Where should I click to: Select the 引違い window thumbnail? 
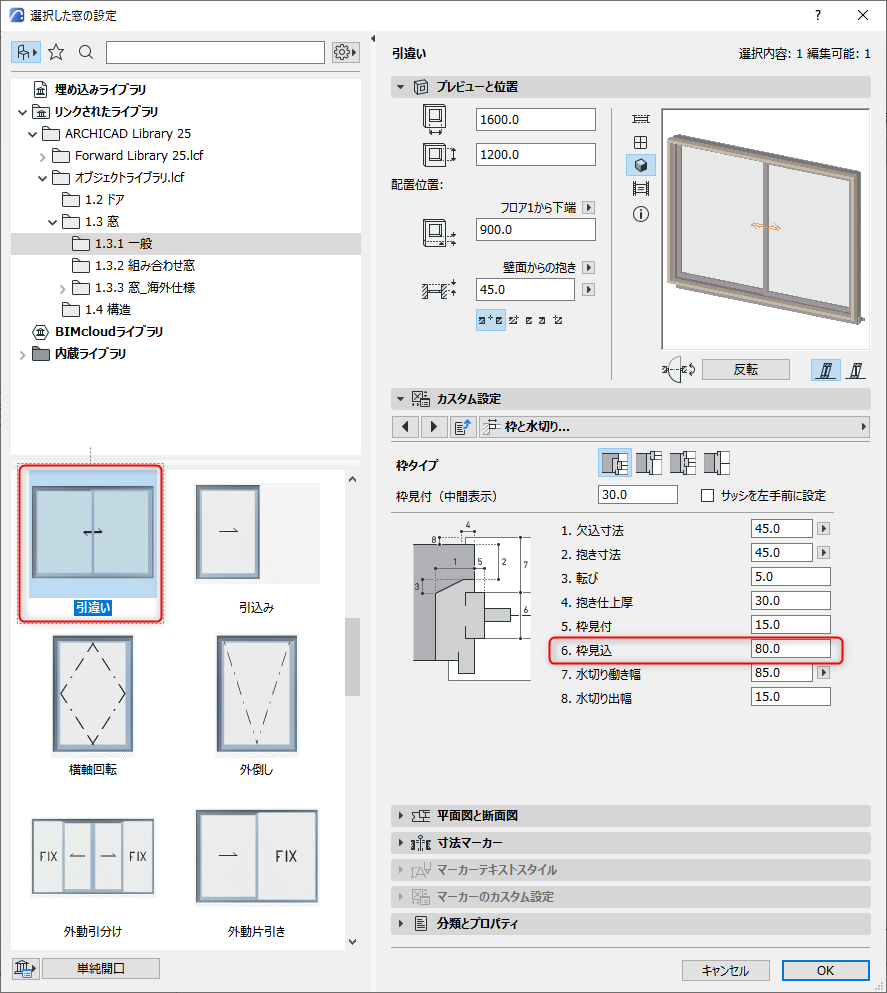pyautogui.click(x=92, y=543)
